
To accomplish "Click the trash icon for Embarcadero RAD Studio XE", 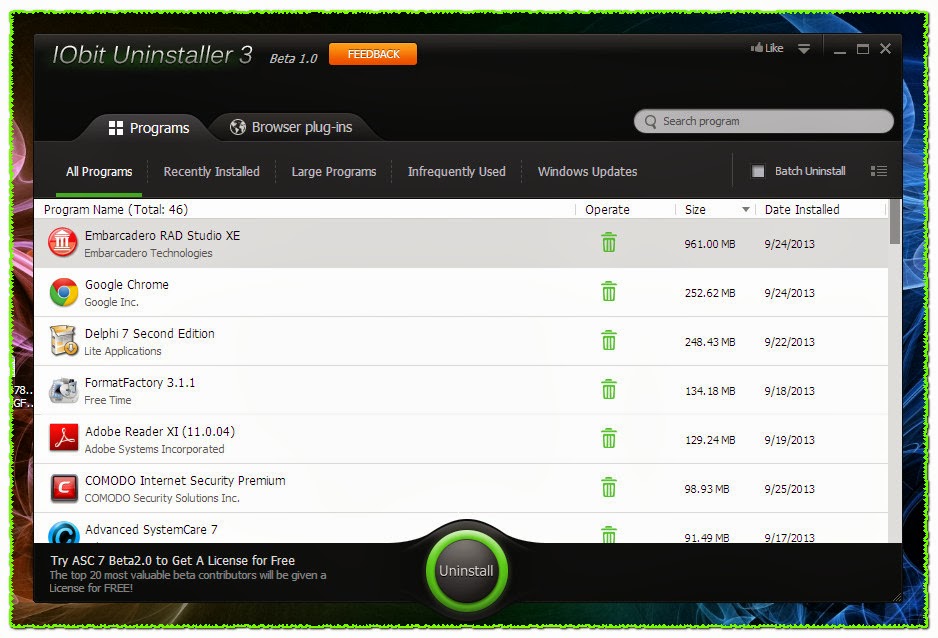I will 608,243.
